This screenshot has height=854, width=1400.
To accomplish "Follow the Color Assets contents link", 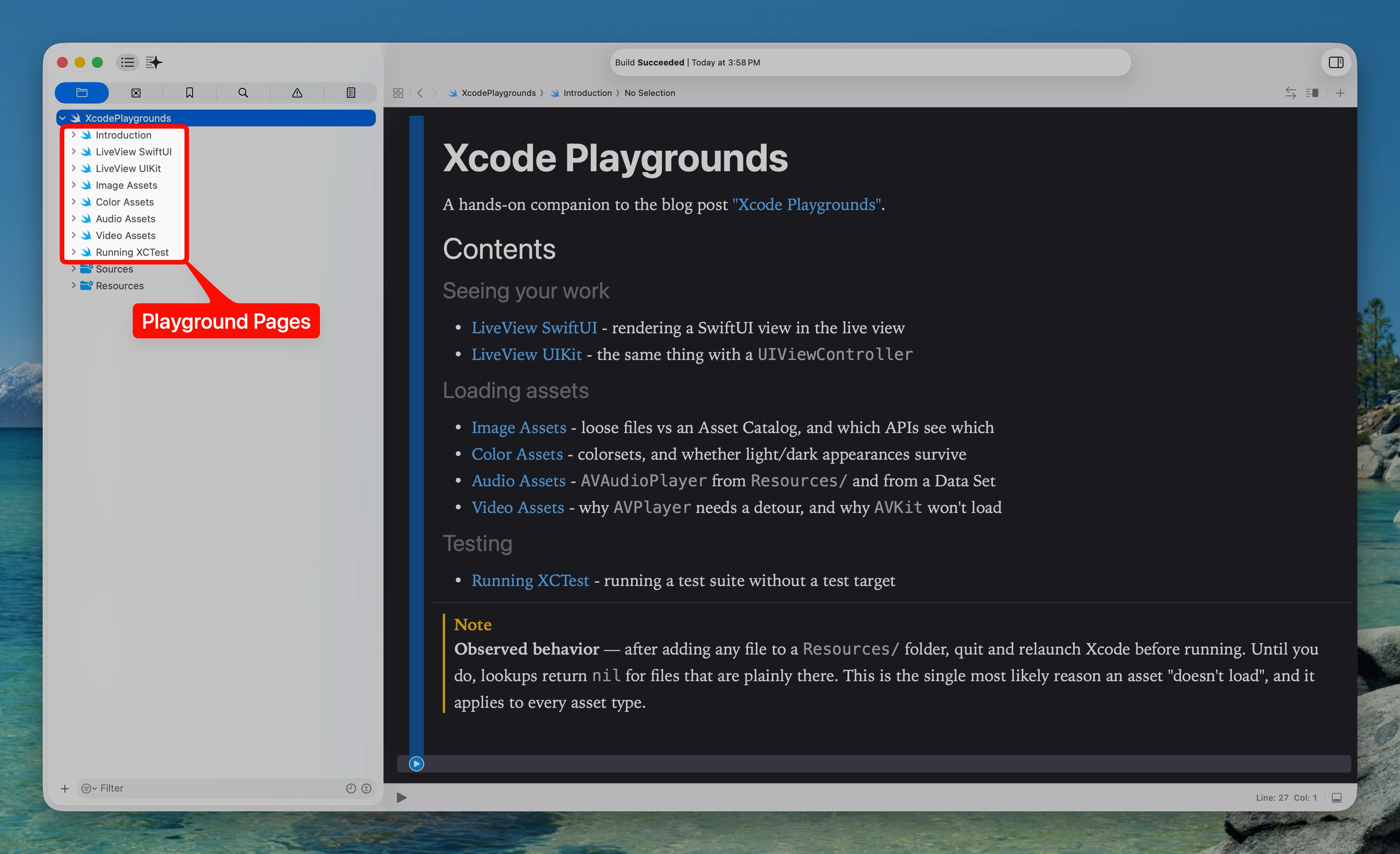I will click(517, 454).
